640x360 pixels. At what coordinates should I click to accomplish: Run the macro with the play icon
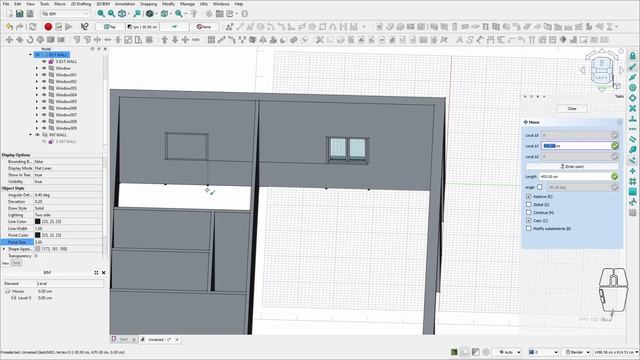(x=69, y=27)
